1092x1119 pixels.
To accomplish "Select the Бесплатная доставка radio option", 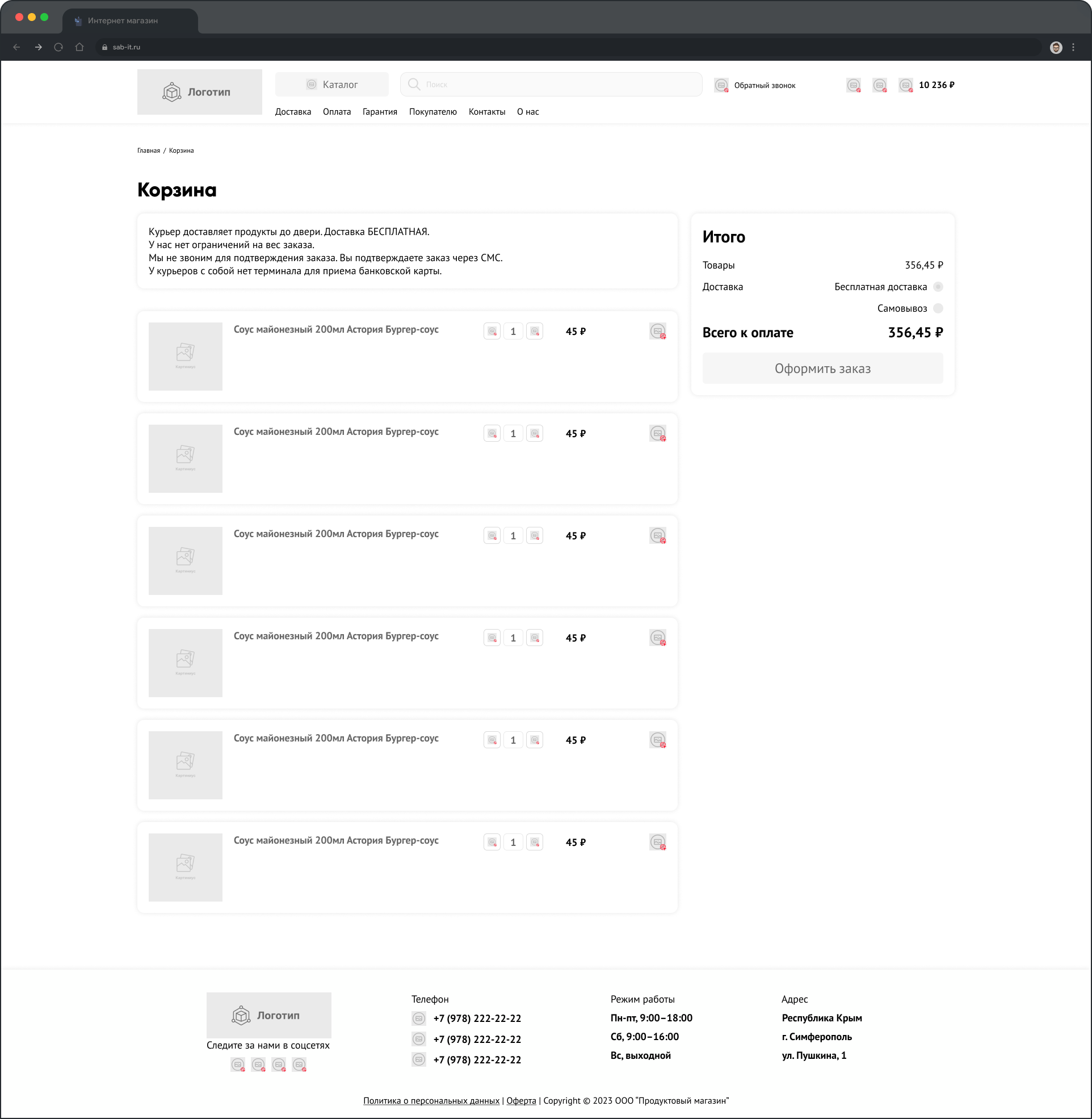I will 938,287.
